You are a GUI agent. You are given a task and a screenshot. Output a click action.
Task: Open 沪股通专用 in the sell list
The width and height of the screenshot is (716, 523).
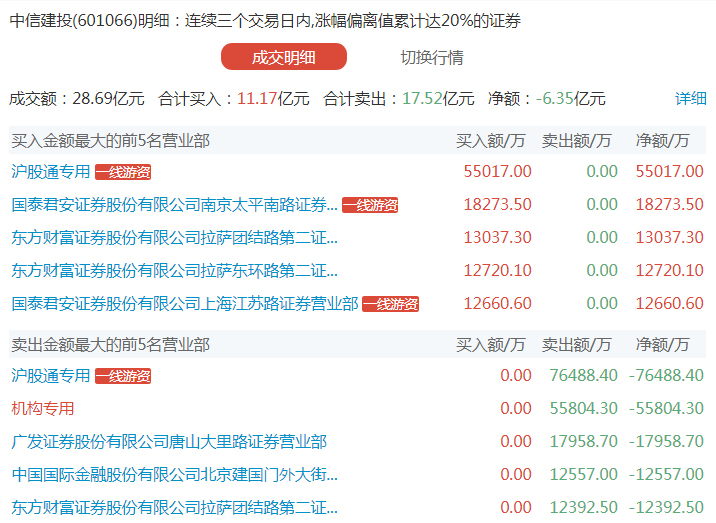pyautogui.click(x=51, y=375)
